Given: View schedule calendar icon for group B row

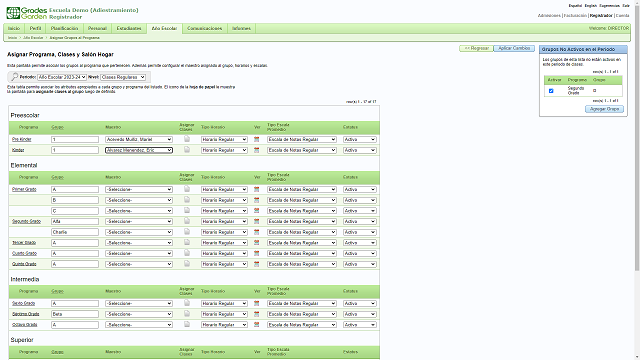Looking at the screenshot, I should (x=256, y=200).
